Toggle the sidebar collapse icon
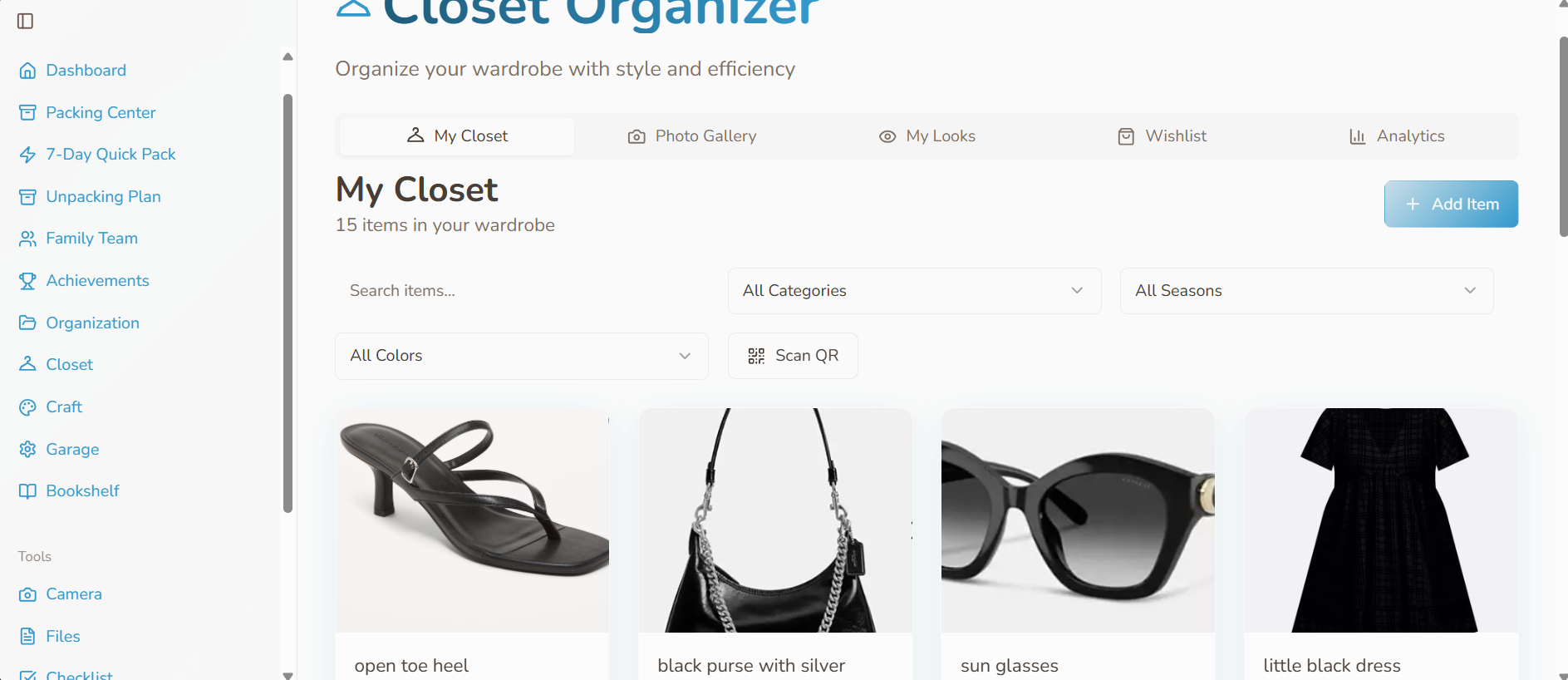Screen dimensions: 1568x680 point(26,21)
